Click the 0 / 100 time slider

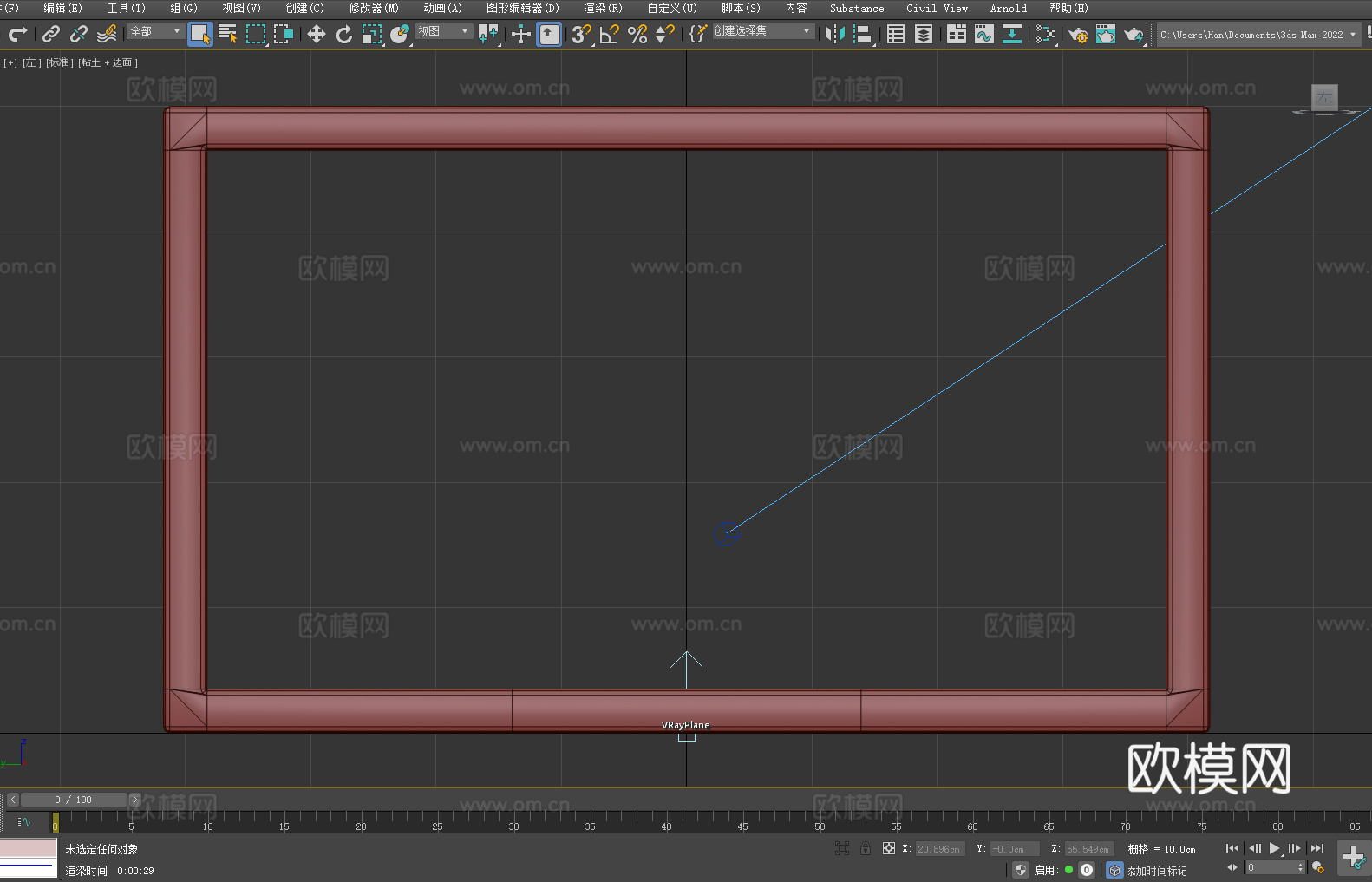click(x=74, y=800)
